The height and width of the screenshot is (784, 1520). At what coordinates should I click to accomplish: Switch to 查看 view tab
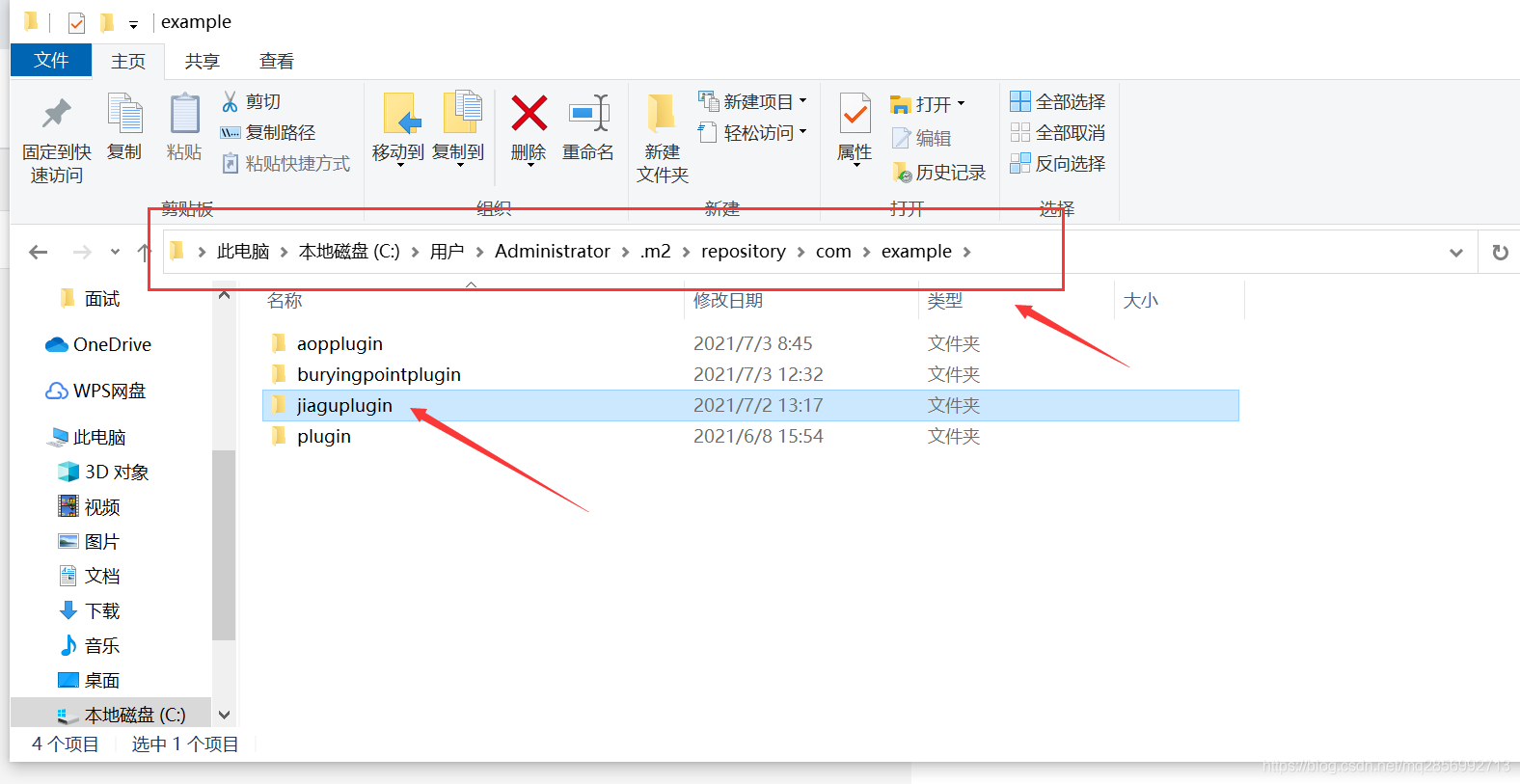point(277,61)
